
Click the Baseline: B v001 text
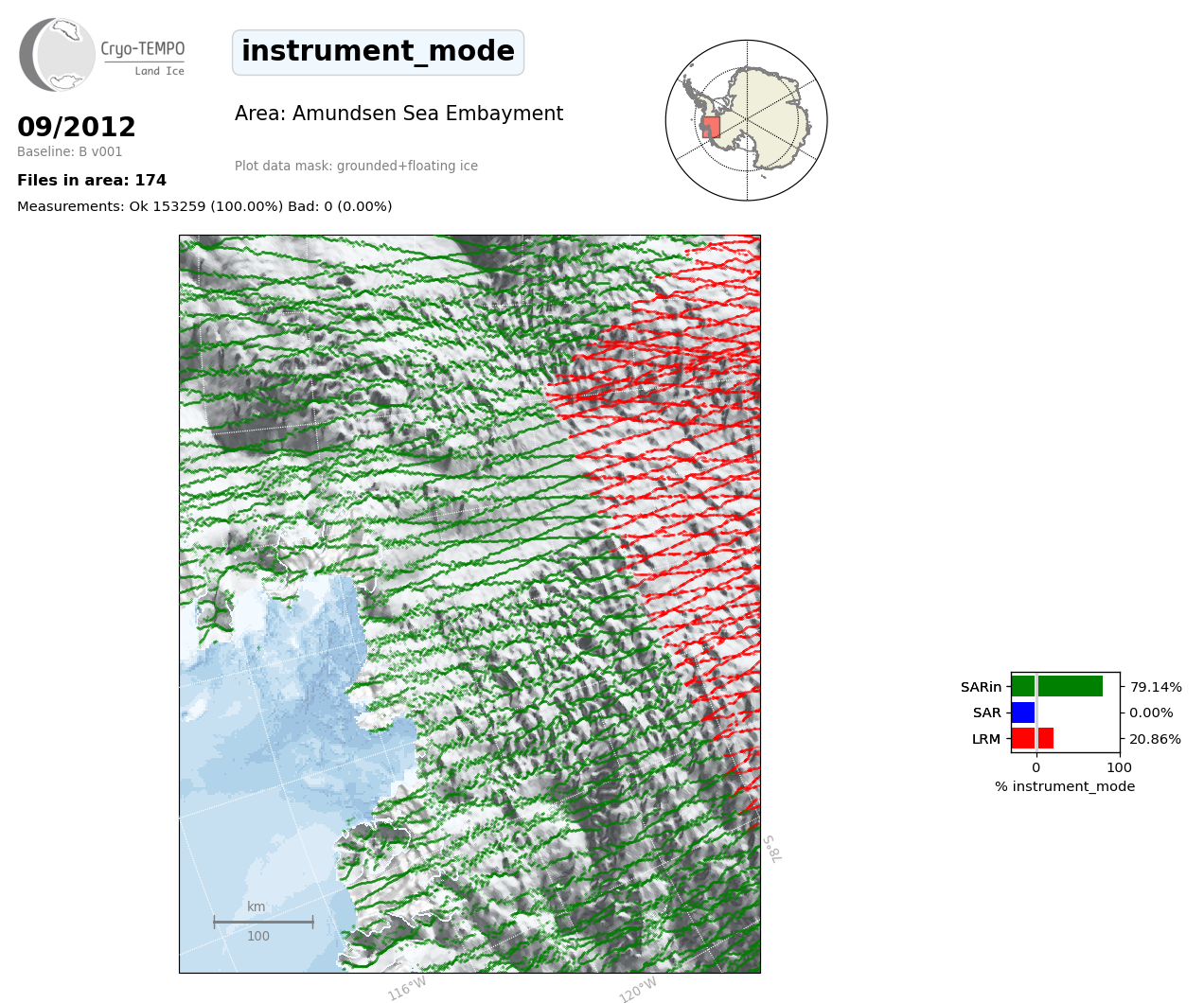pos(70,152)
